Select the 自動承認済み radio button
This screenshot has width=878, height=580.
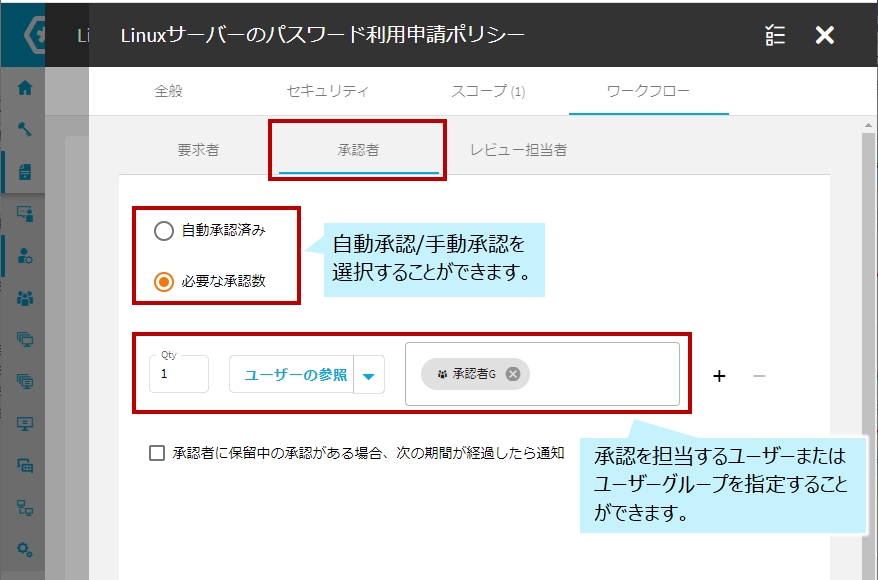164,231
